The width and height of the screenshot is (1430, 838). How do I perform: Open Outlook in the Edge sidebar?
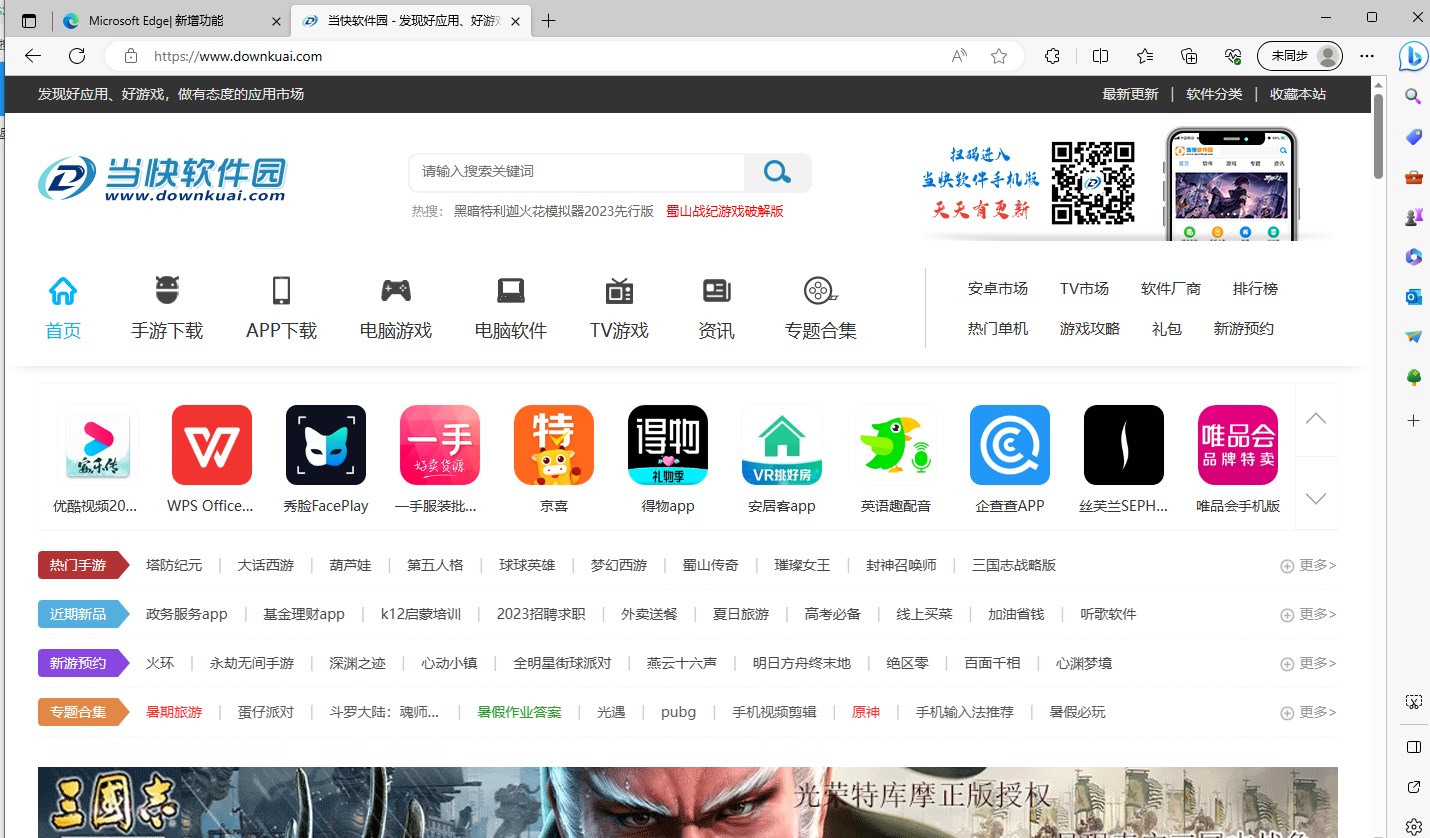point(1413,296)
